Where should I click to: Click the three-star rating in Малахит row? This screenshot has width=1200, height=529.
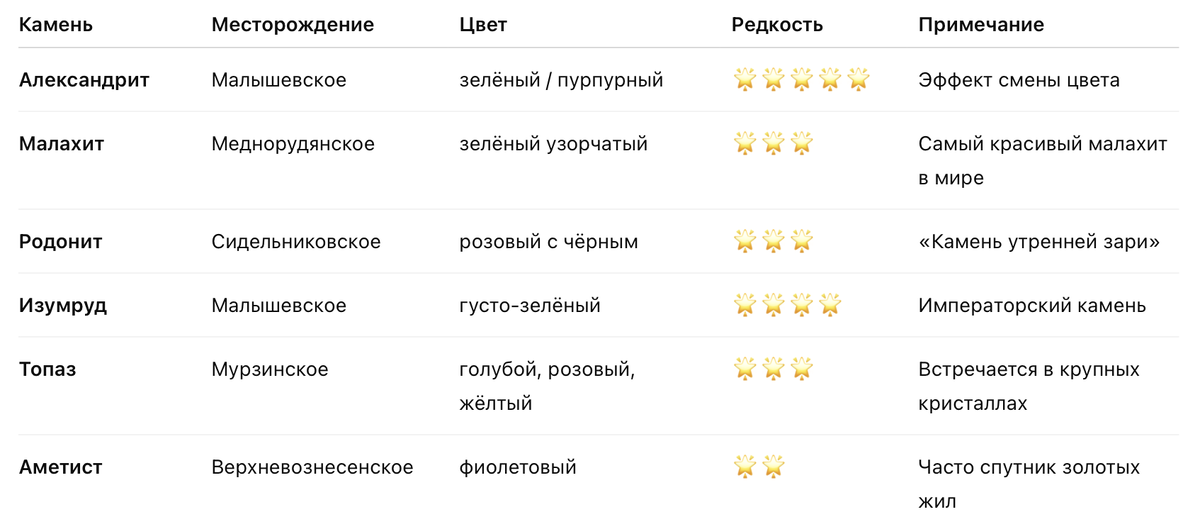(x=774, y=143)
